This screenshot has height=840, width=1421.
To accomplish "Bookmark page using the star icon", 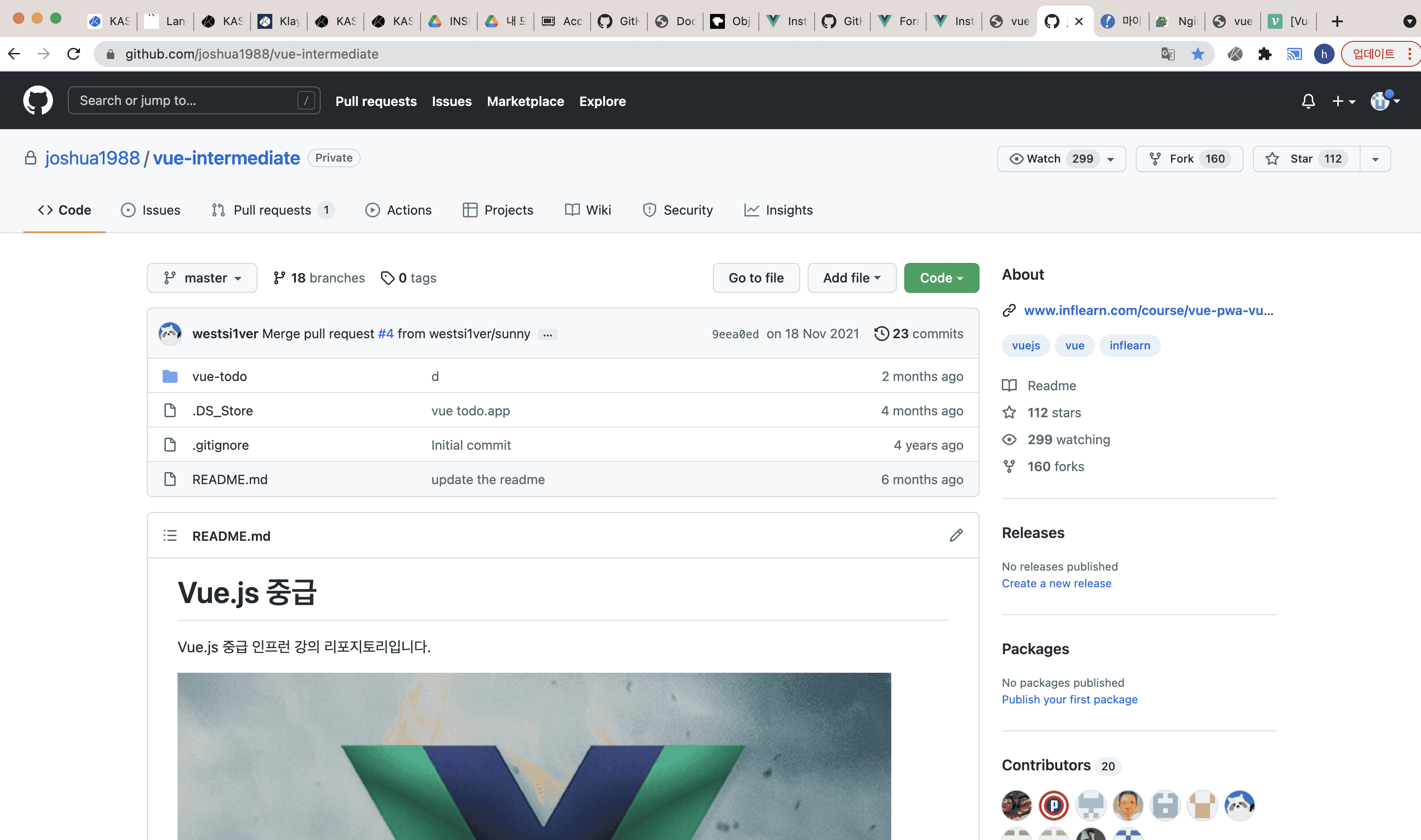I will tap(1197, 54).
